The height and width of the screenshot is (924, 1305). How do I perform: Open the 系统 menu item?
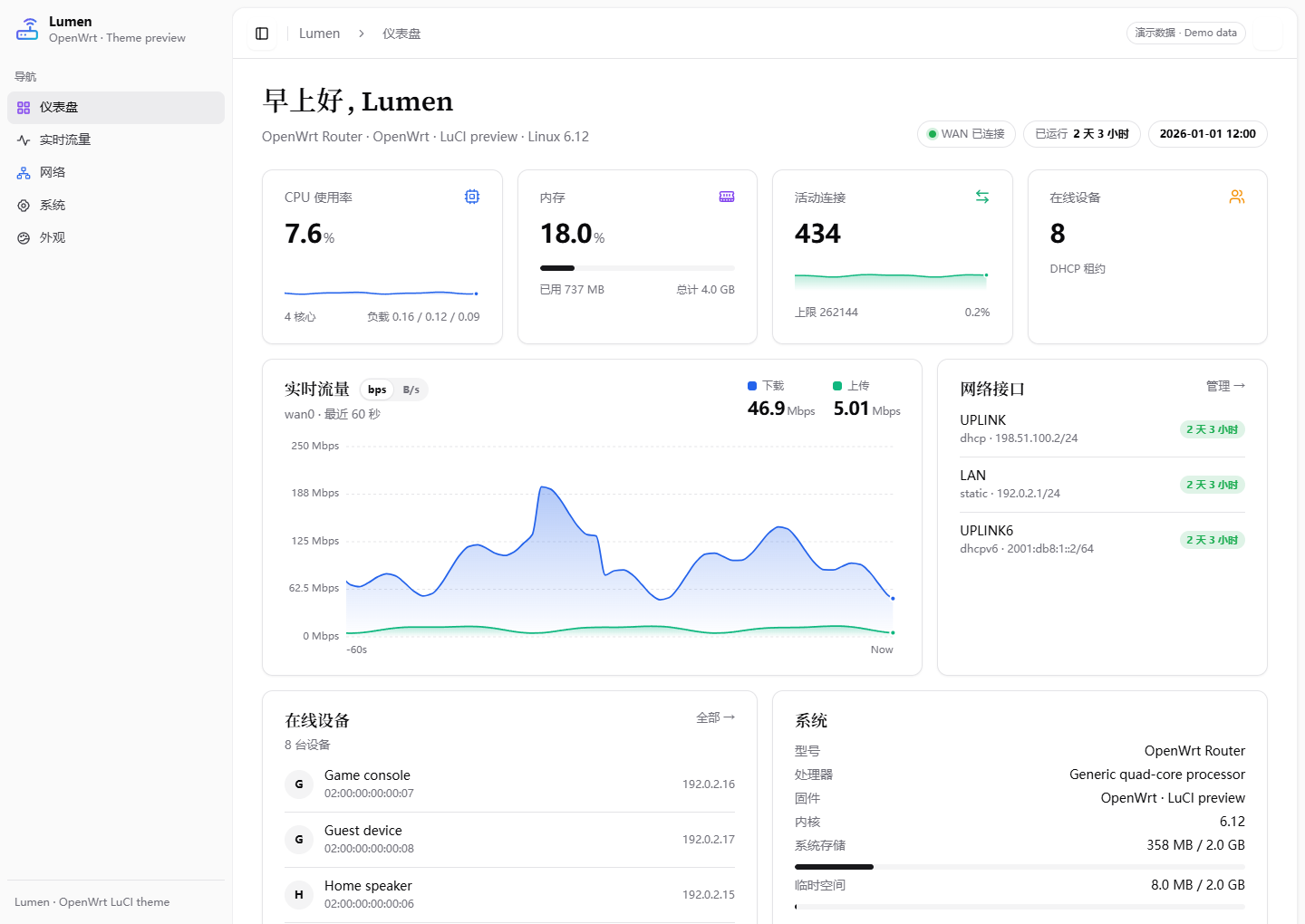pyautogui.click(x=116, y=206)
